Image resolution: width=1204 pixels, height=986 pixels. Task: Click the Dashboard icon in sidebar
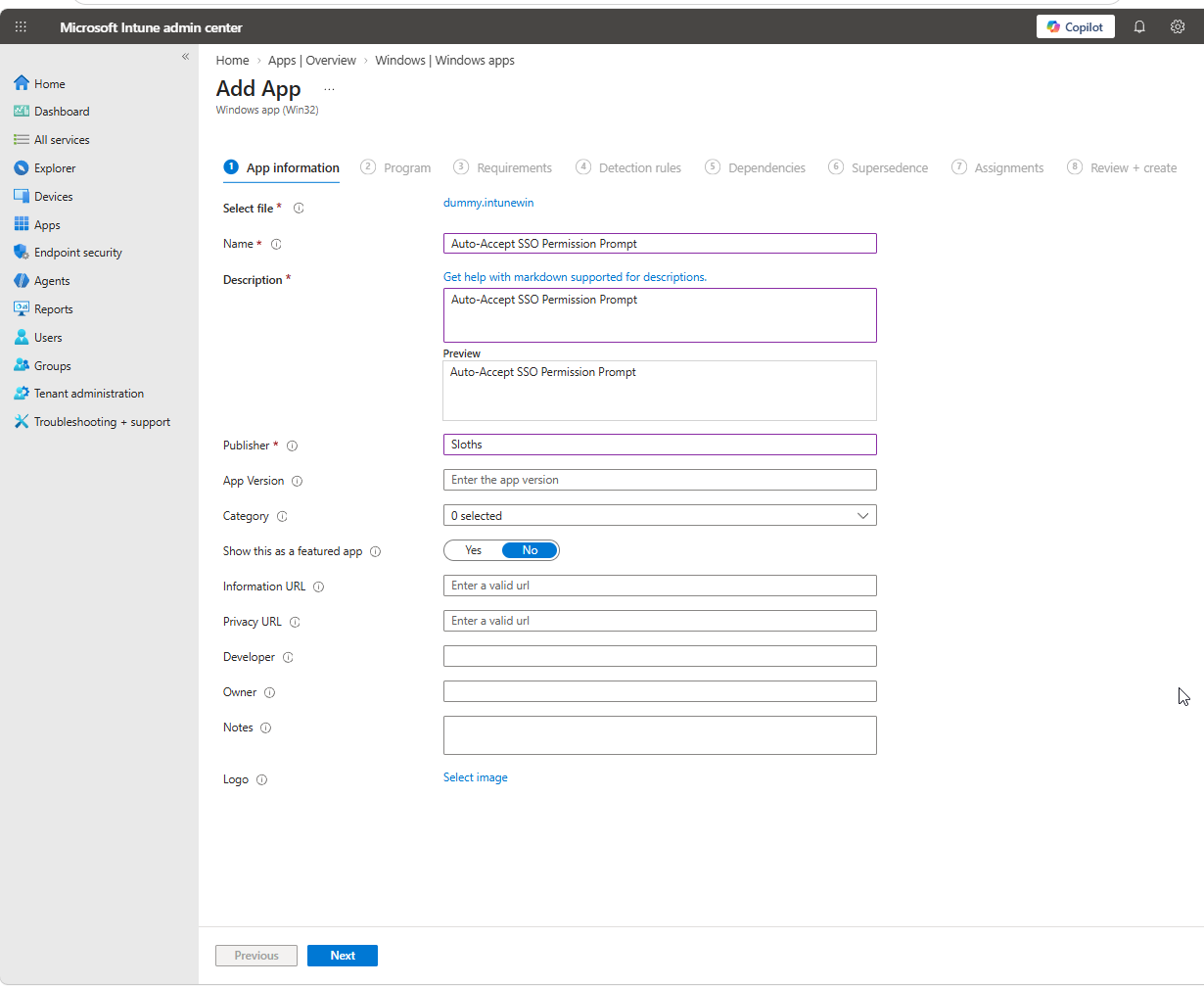pos(22,112)
